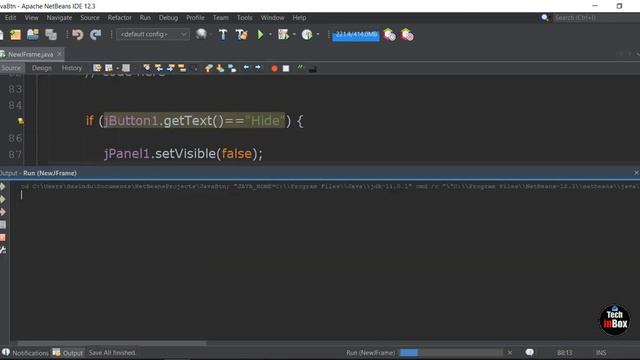
Task: Click the Comment code icon in editor toolbar
Action: pos(301,68)
